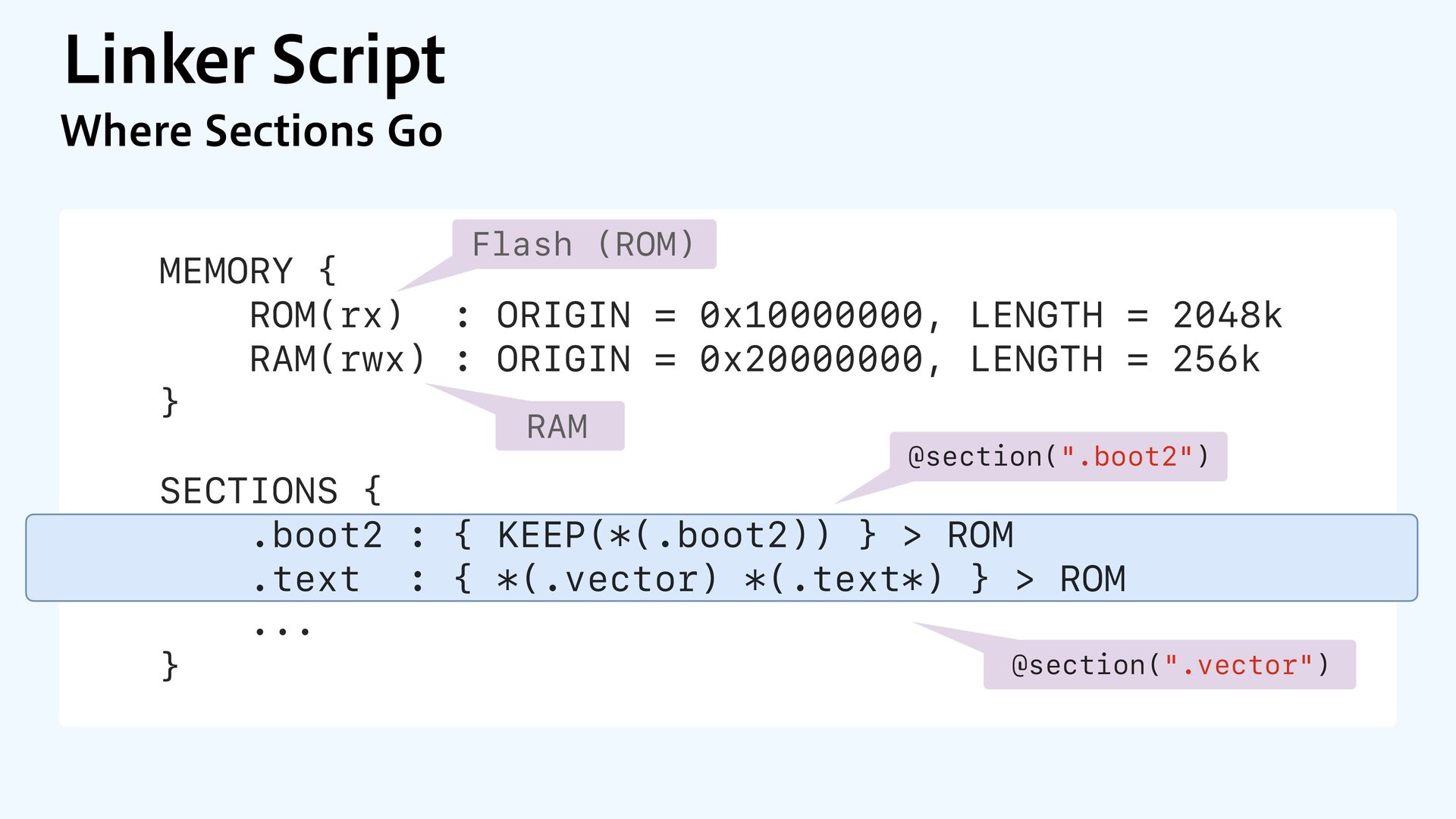The height and width of the screenshot is (819, 1456).
Task: Click the .boot2 section name
Action: 317,535
